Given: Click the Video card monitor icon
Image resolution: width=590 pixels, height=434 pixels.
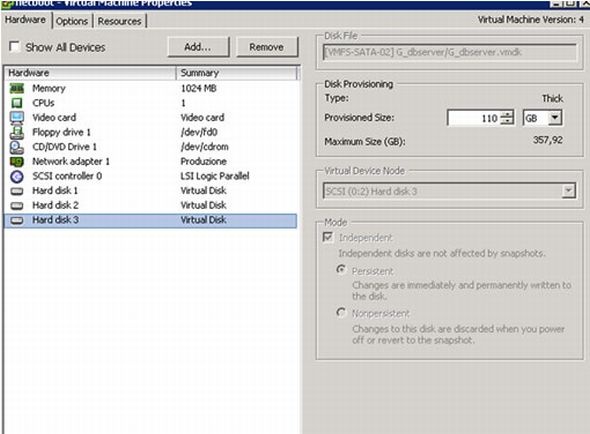Looking at the screenshot, I should tap(17, 117).
